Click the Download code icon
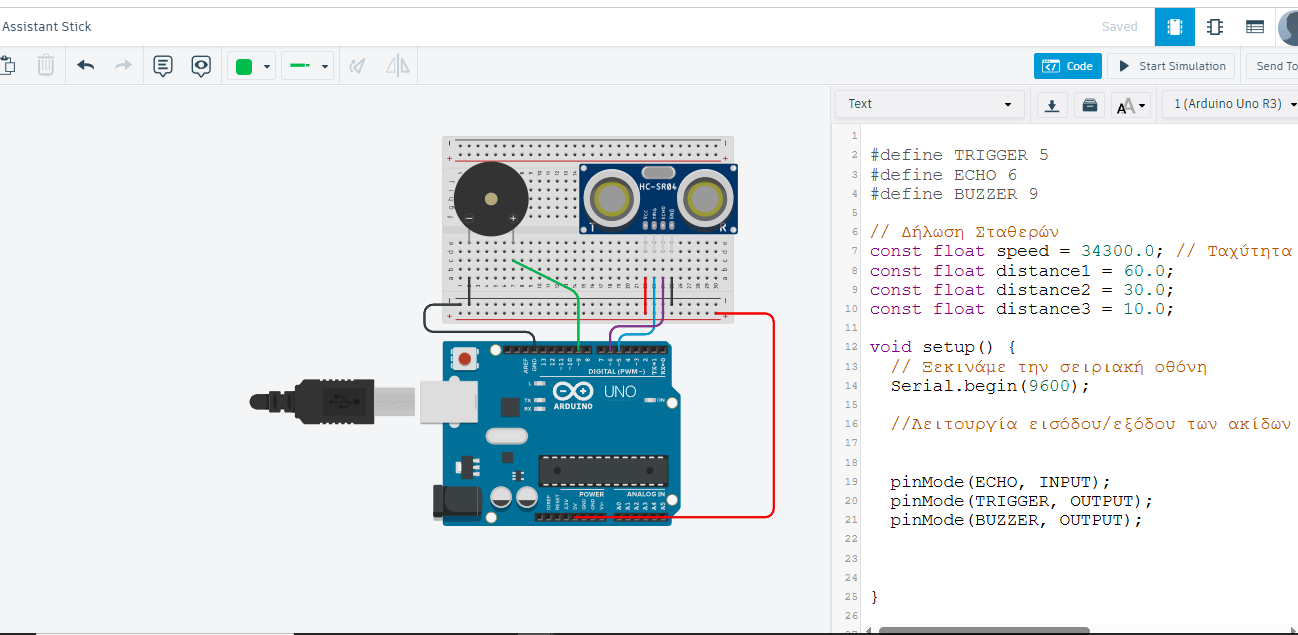The height and width of the screenshot is (635, 1298). coord(1051,104)
